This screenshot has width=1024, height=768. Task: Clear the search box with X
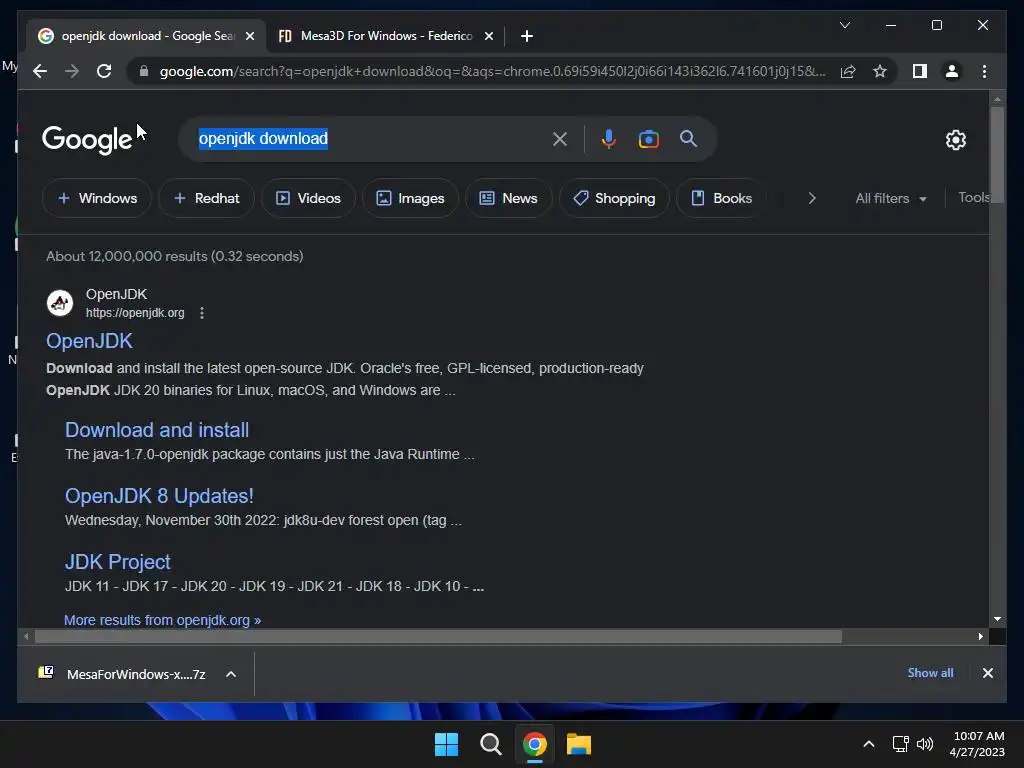[560, 139]
